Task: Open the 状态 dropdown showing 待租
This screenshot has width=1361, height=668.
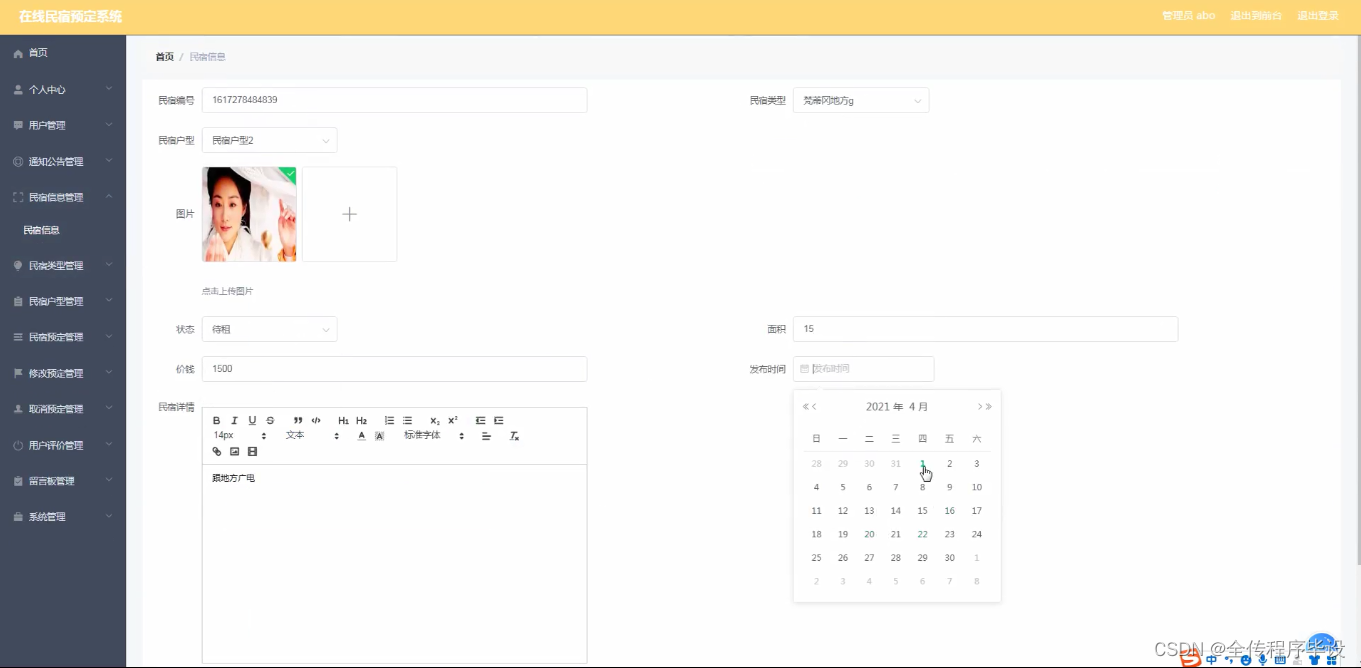Action: (x=270, y=328)
